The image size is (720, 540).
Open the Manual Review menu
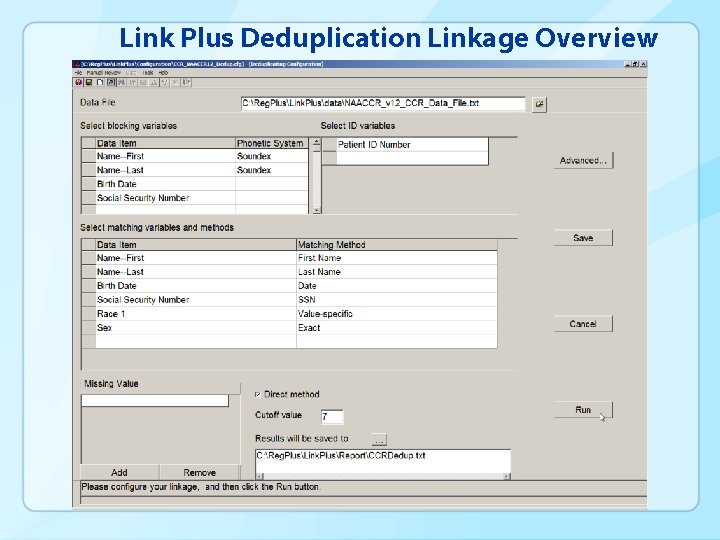click(x=103, y=73)
